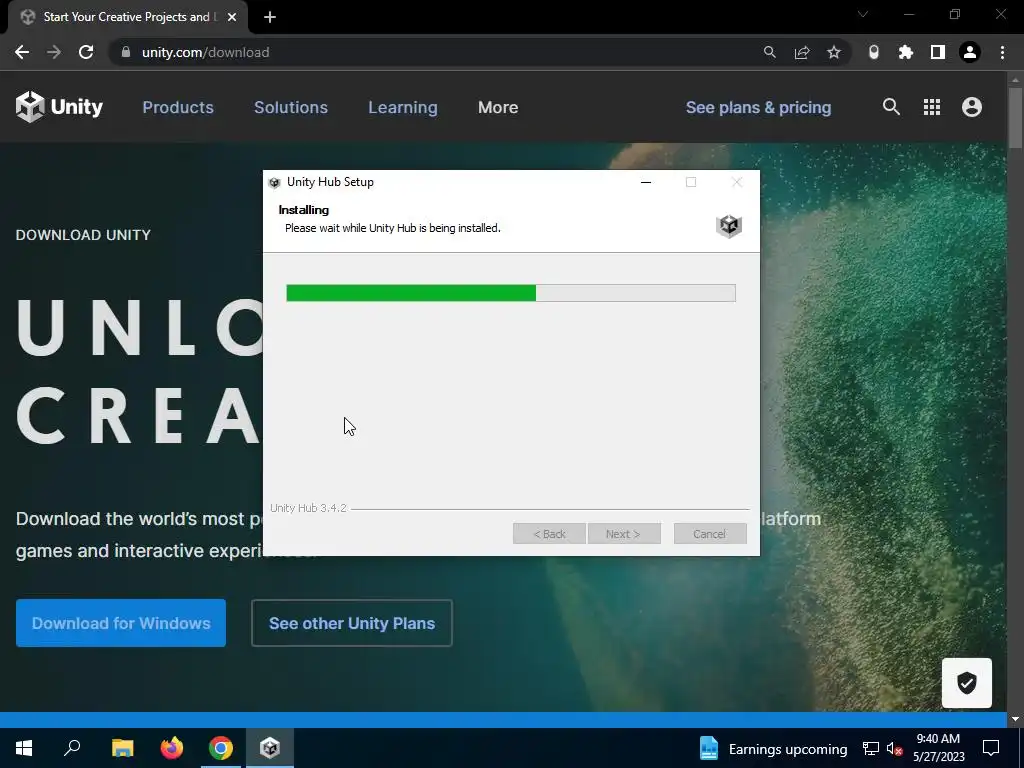
Task: Click the site info lock icon
Action: click(x=126, y=52)
